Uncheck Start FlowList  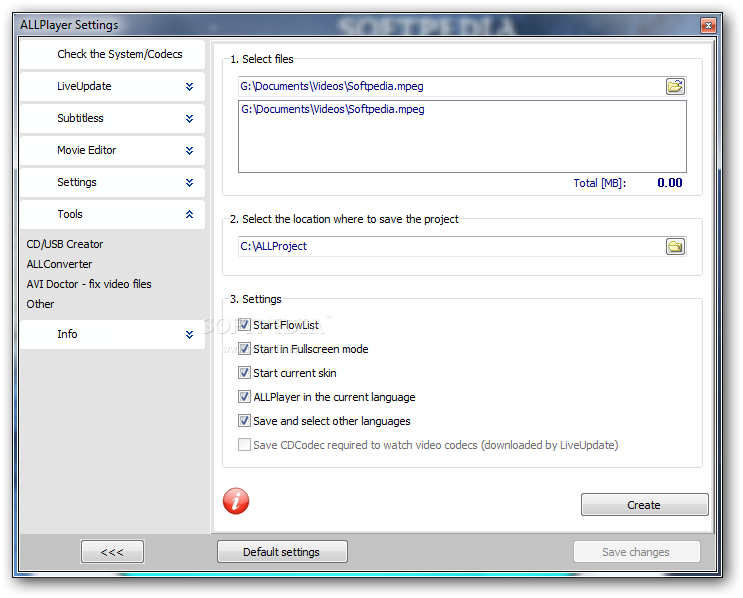coord(244,325)
